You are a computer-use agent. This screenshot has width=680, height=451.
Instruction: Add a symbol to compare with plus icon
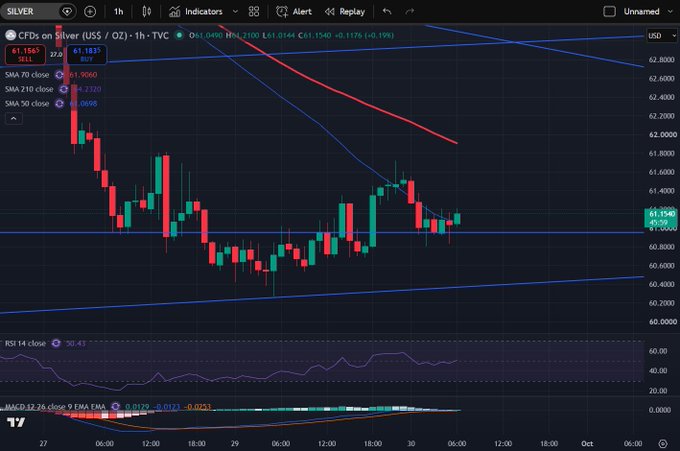pos(90,12)
